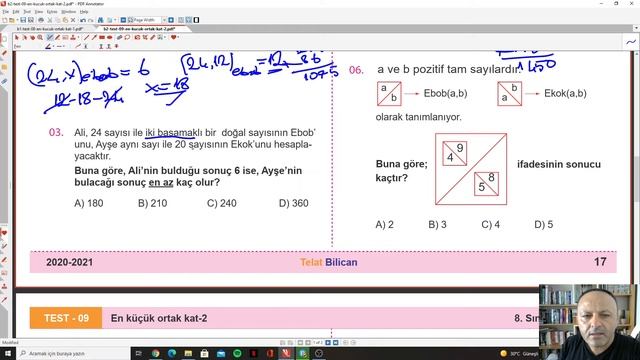Viewport: 640px width, 360px height.
Task: Select the Text box tool
Action: point(65,38)
